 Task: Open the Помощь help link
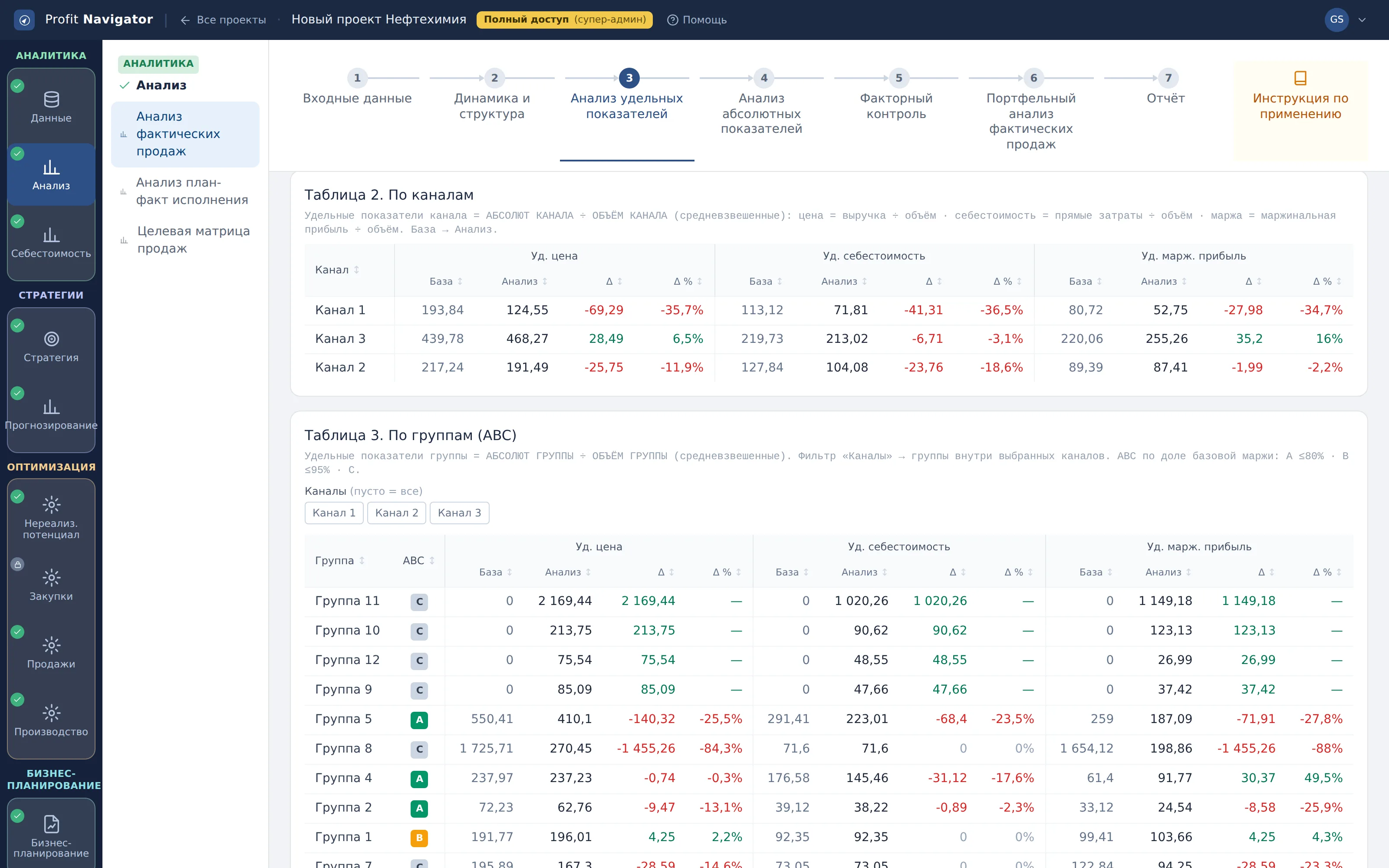click(697, 20)
